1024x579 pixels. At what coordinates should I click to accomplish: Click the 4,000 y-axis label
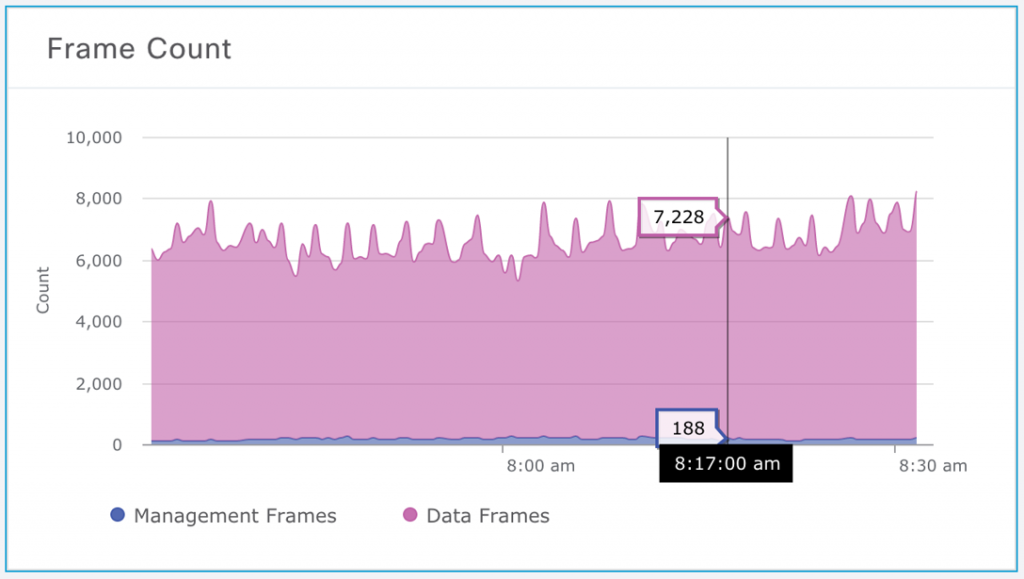100,323
